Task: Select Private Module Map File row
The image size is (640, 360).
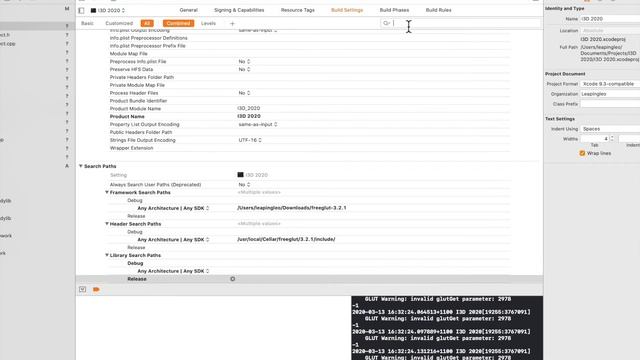Action: tap(293, 85)
